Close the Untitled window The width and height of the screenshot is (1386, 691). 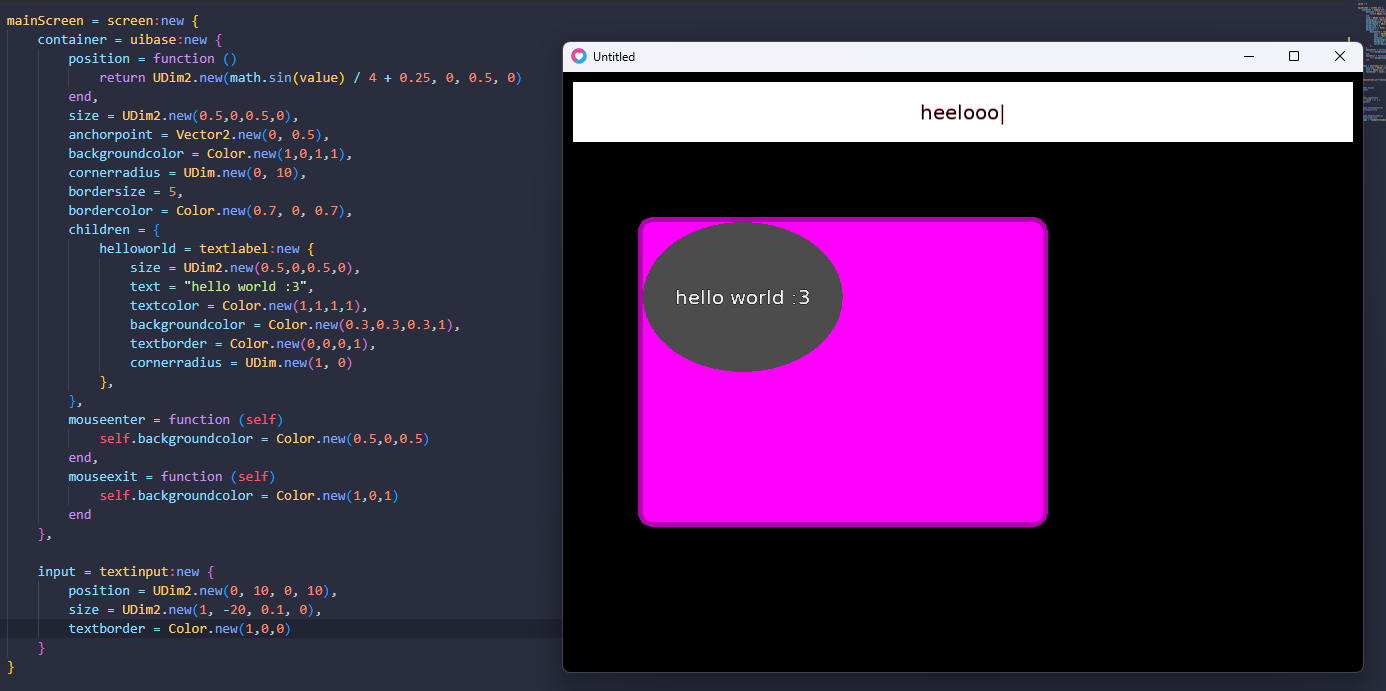click(x=1340, y=57)
